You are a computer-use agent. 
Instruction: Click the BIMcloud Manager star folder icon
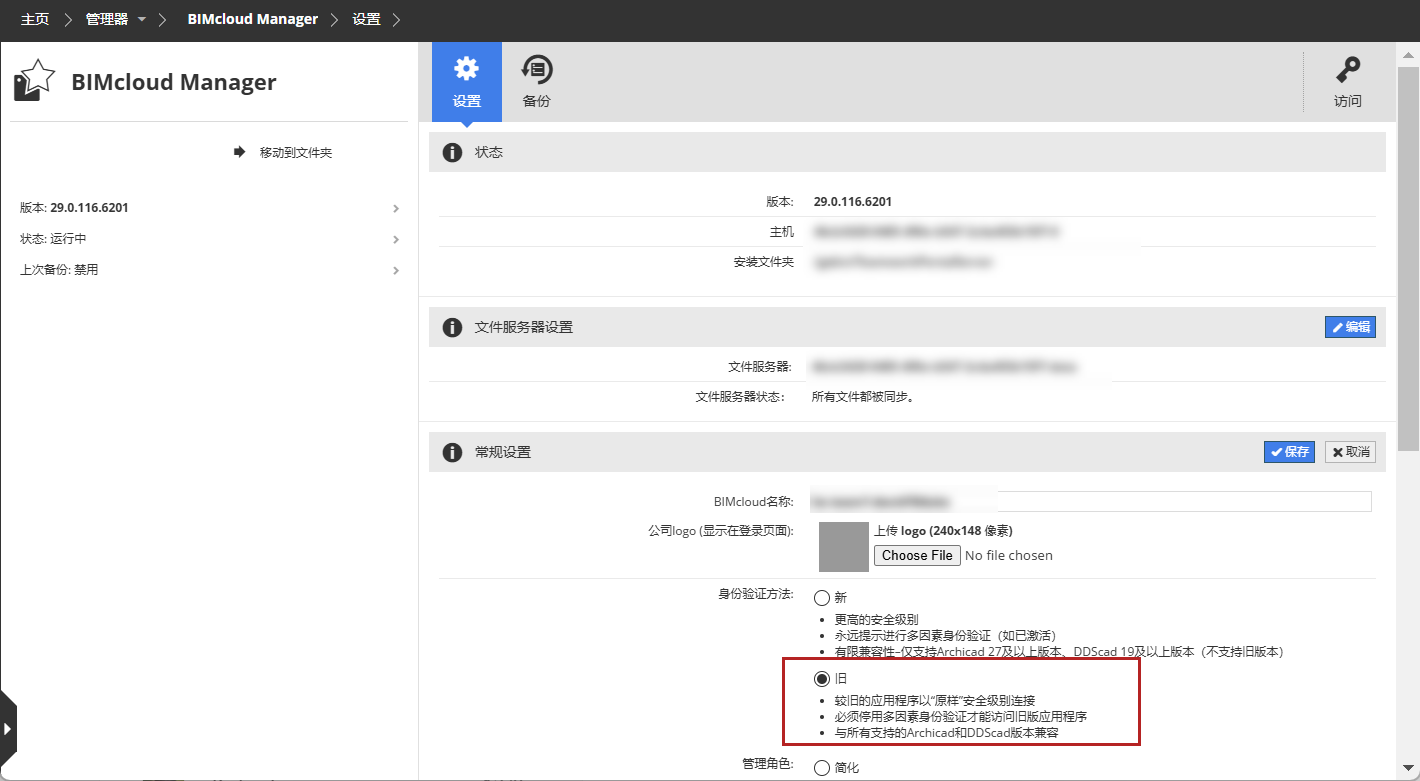click(x=34, y=80)
